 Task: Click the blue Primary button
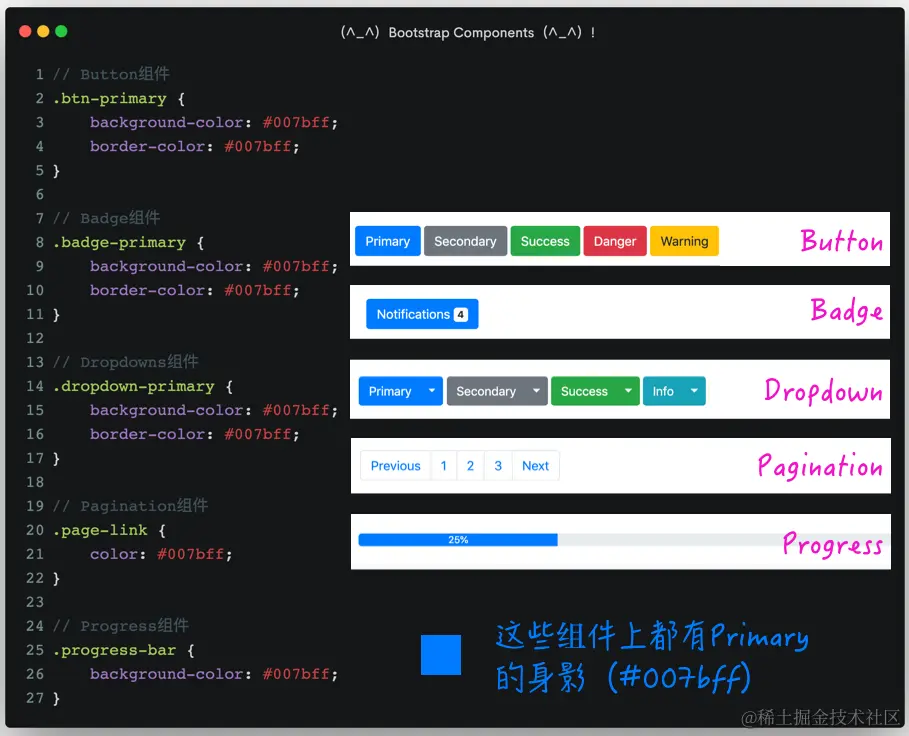388,241
